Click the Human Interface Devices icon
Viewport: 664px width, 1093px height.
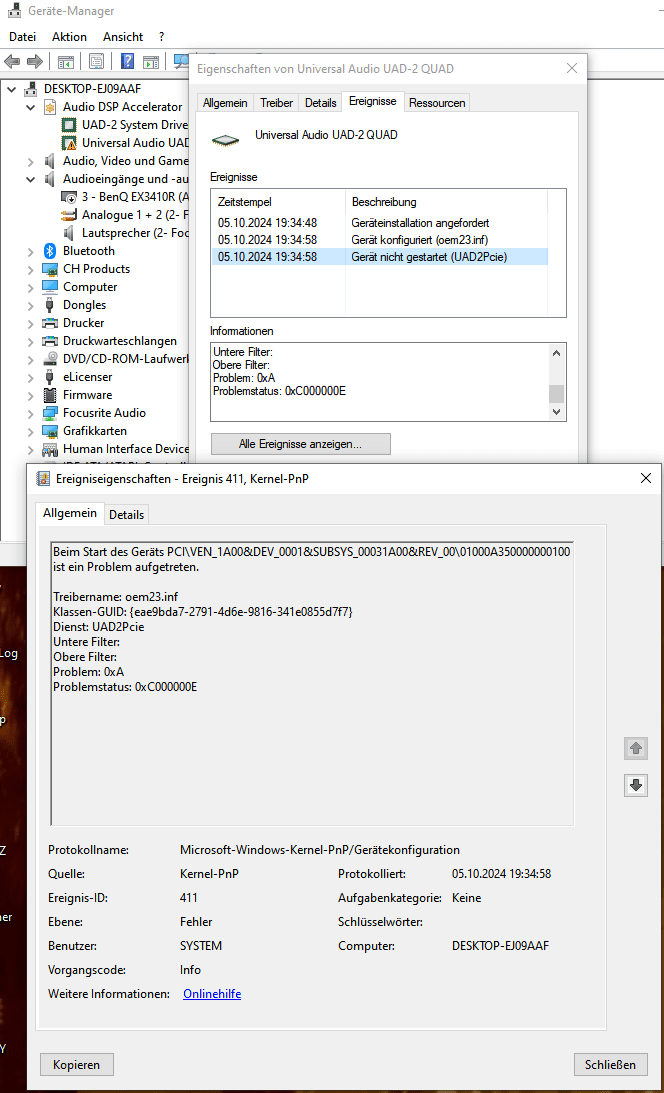coord(50,449)
